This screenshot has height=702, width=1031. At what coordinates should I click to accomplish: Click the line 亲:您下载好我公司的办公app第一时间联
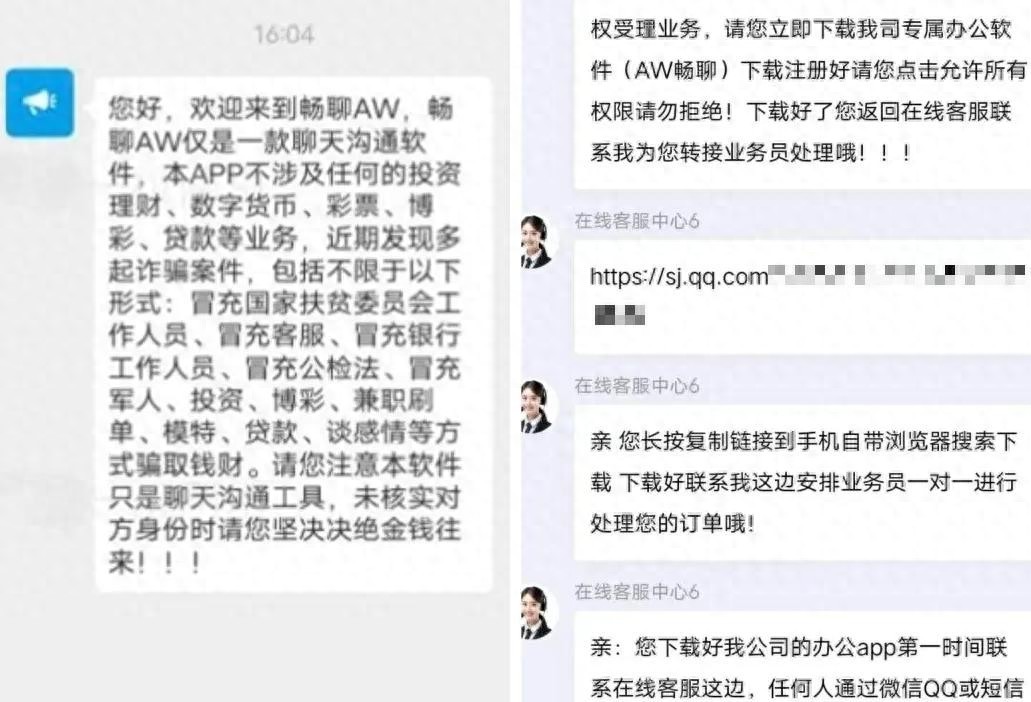tap(799, 647)
